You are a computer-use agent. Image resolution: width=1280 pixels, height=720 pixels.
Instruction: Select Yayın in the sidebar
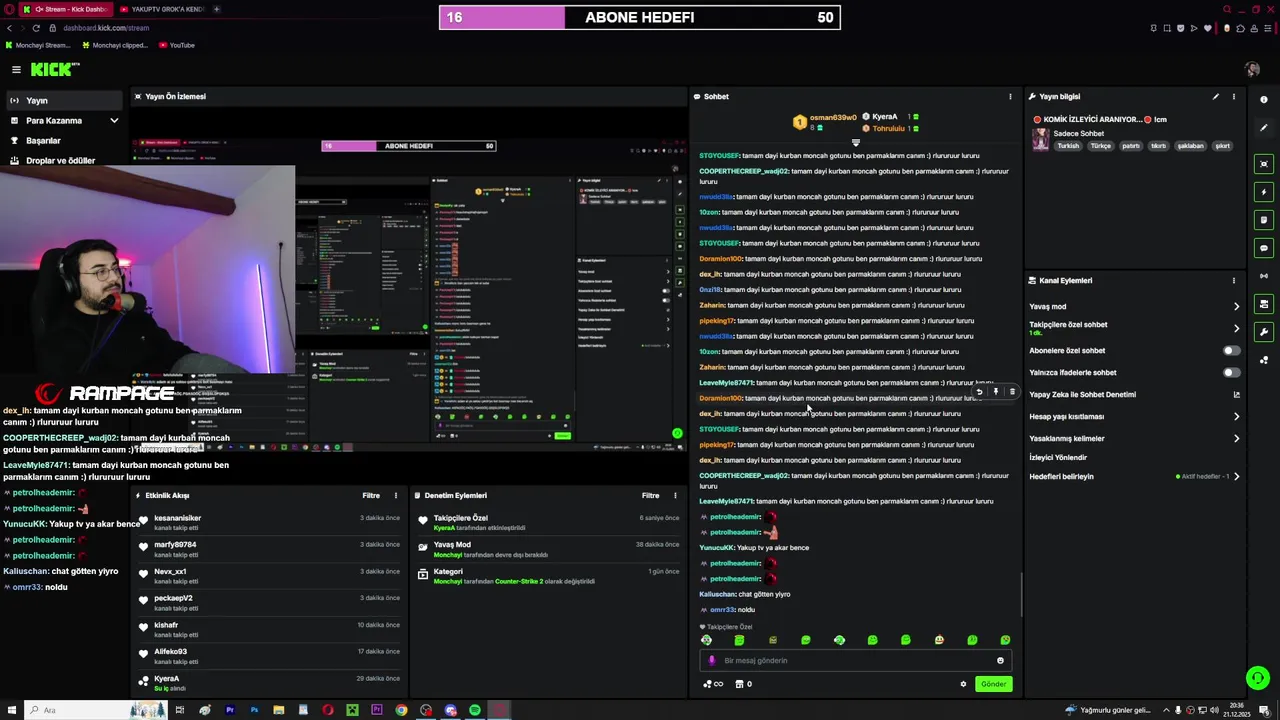click(x=64, y=101)
